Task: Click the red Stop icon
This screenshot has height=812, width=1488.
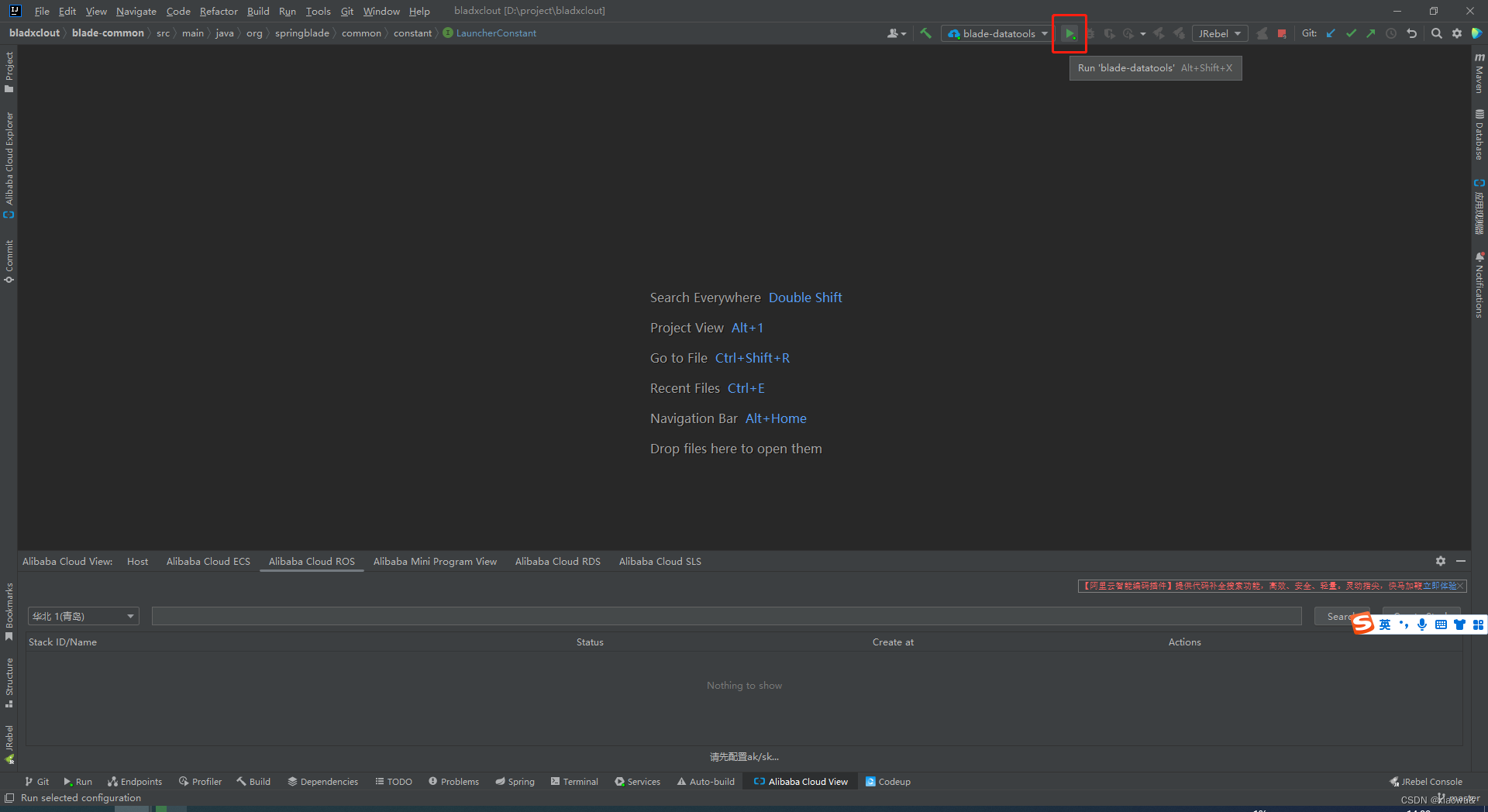Action: tap(1282, 33)
